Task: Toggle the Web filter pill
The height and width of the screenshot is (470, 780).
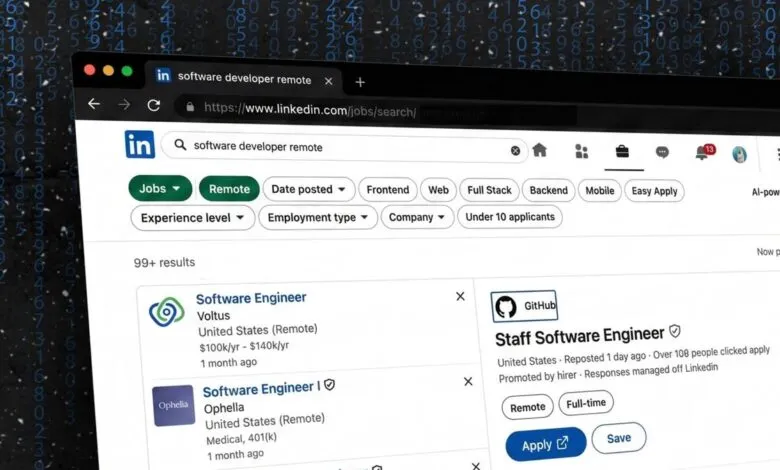Action: [x=438, y=190]
